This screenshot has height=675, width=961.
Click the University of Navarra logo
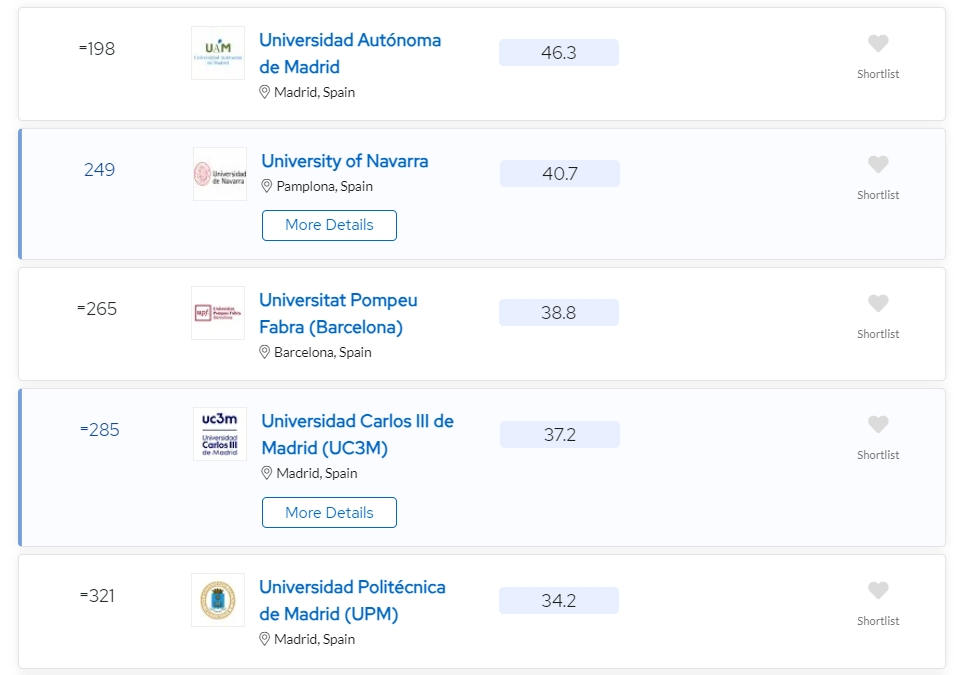(219, 174)
